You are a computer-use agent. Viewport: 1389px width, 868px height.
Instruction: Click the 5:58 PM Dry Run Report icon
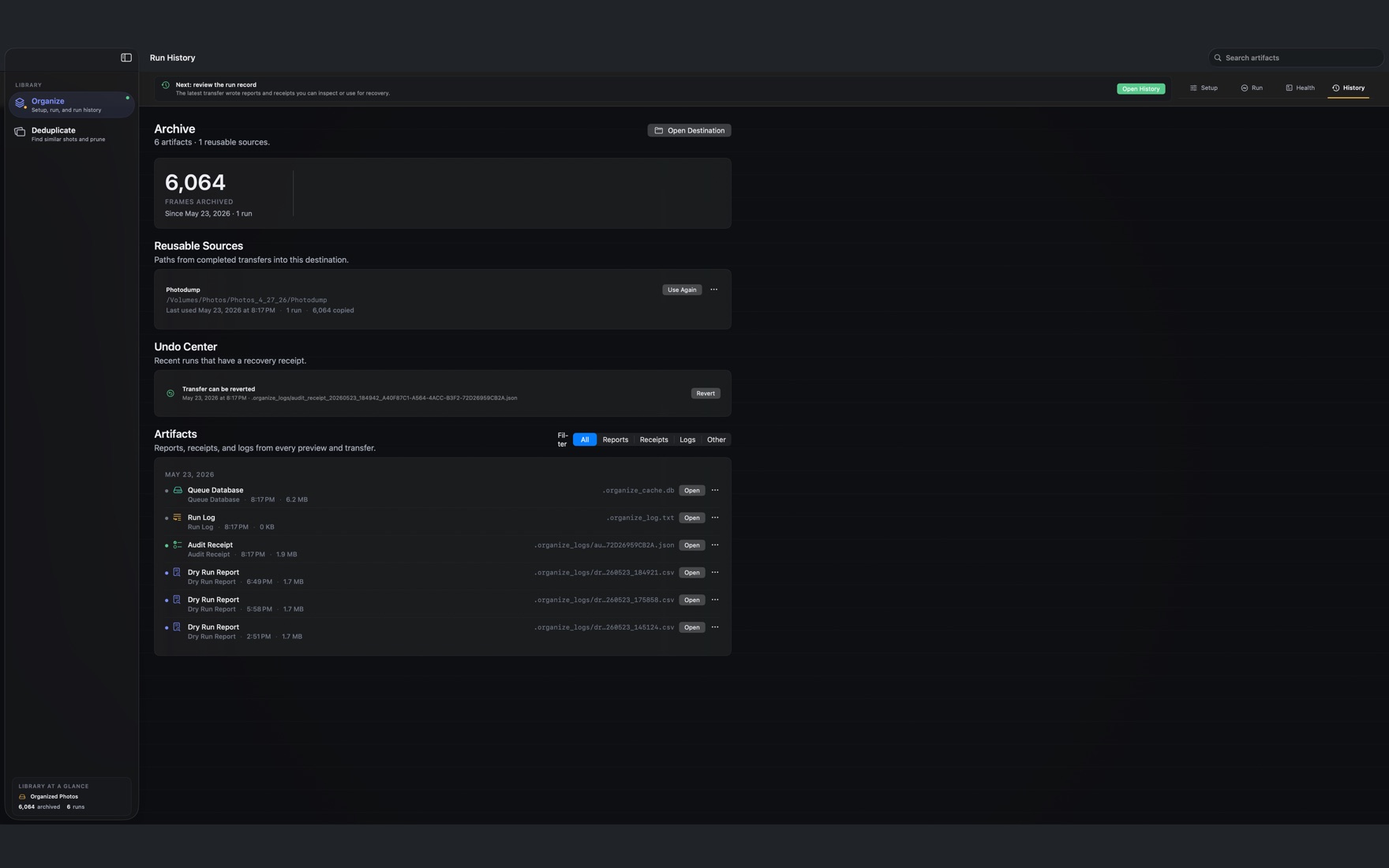pyautogui.click(x=177, y=600)
